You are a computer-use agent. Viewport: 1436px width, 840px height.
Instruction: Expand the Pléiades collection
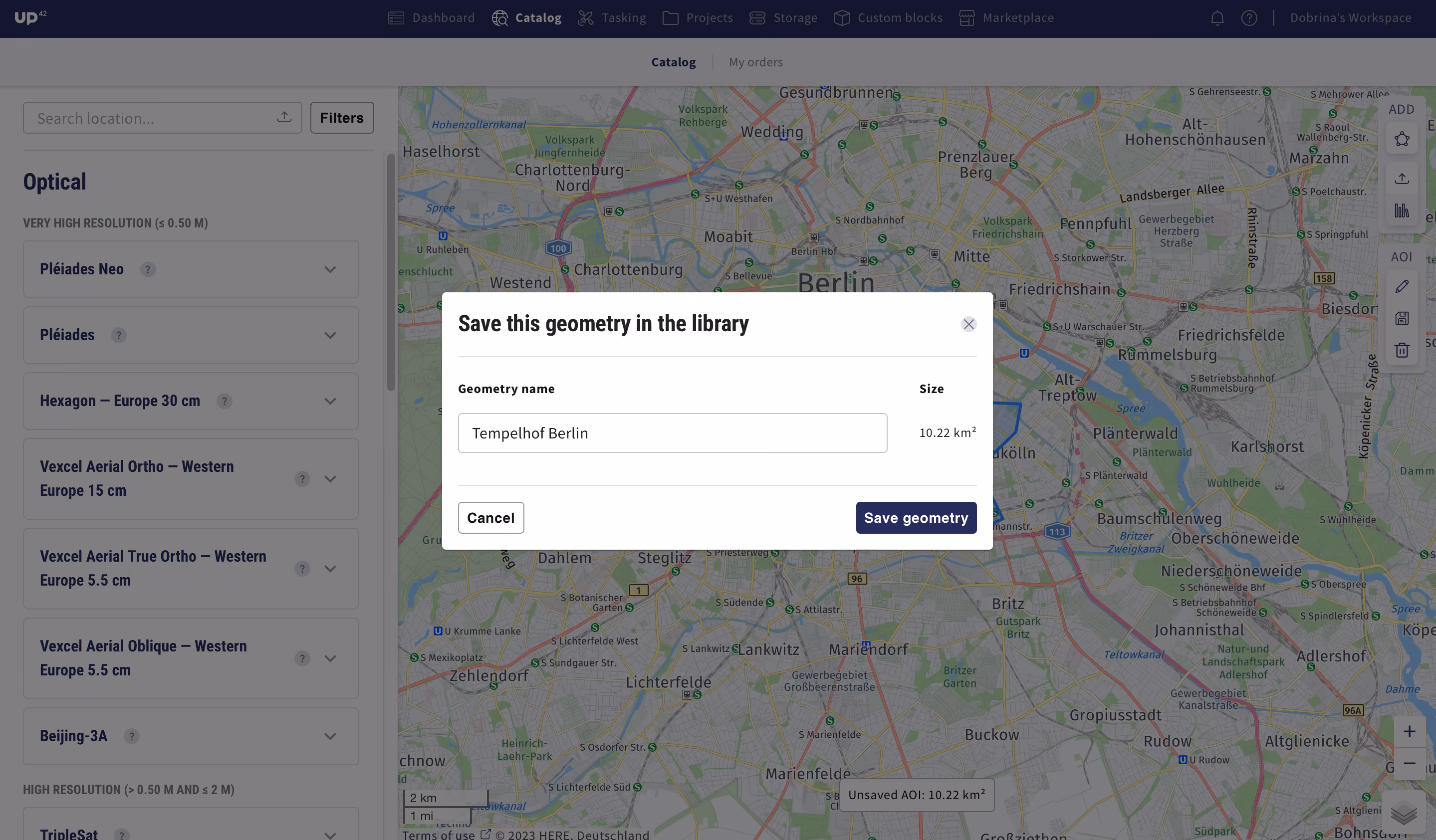pos(330,335)
